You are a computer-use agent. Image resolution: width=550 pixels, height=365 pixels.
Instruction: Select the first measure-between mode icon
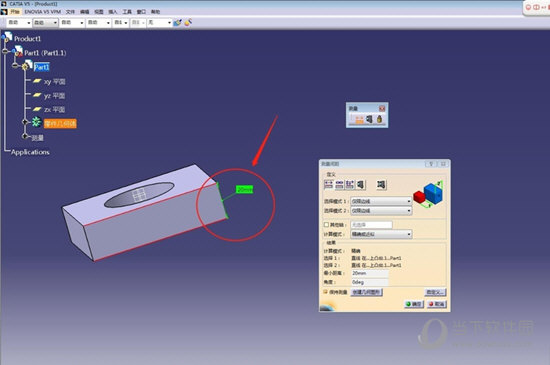[328, 184]
